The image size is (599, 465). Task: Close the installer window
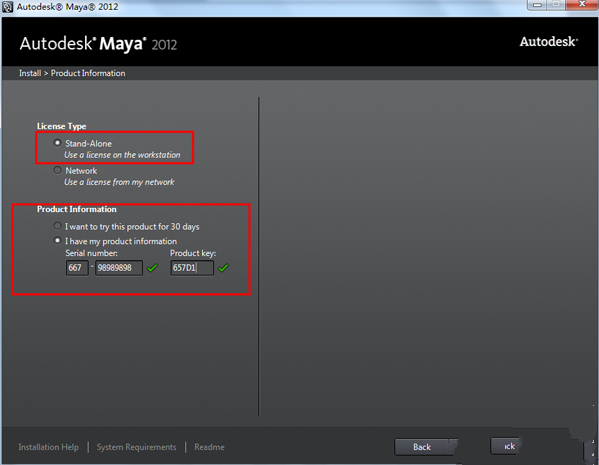click(582, 4)
